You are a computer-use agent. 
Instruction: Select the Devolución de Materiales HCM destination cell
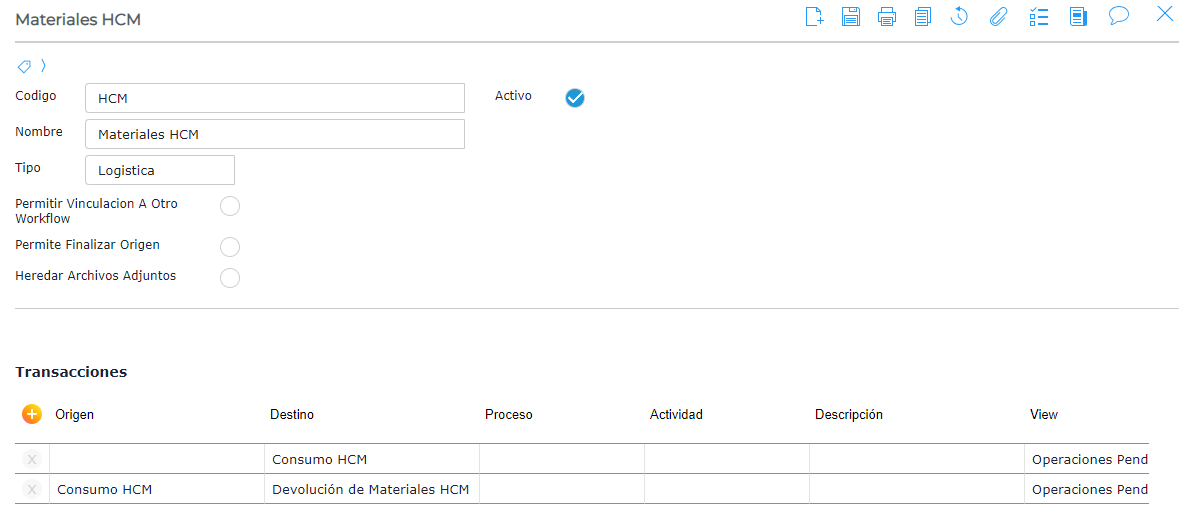tap(372, 490)
